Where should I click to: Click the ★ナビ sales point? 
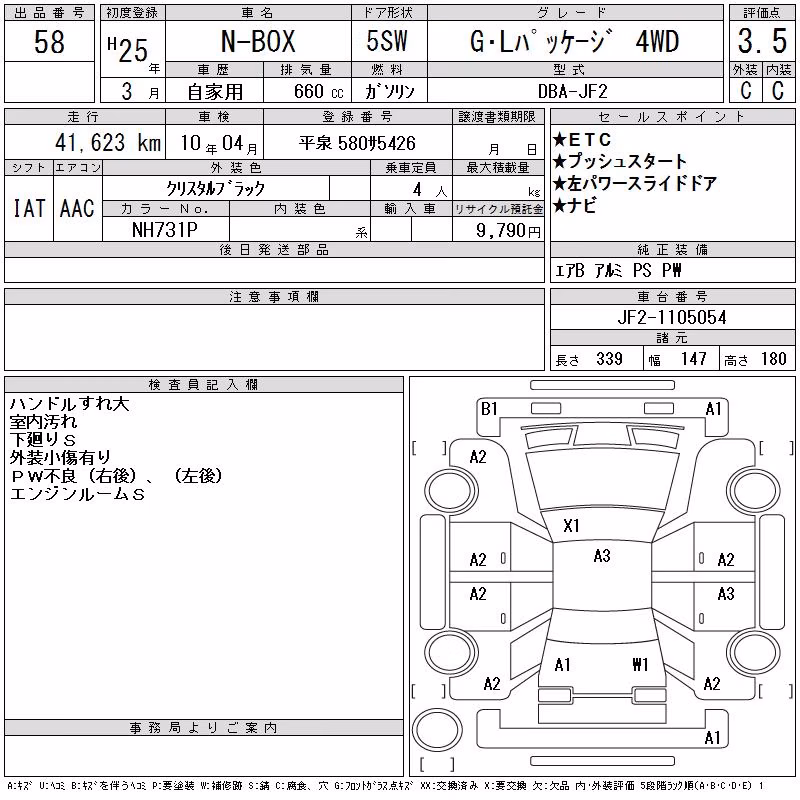(x=574, y=206)
